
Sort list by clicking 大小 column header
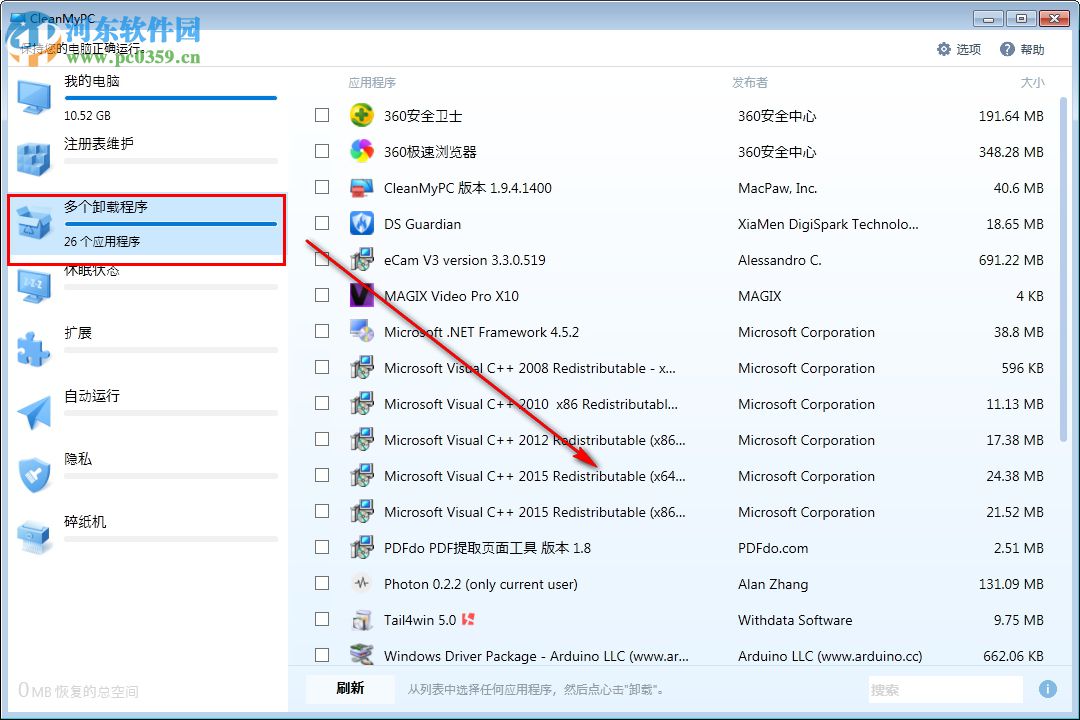click(1032, 82)
